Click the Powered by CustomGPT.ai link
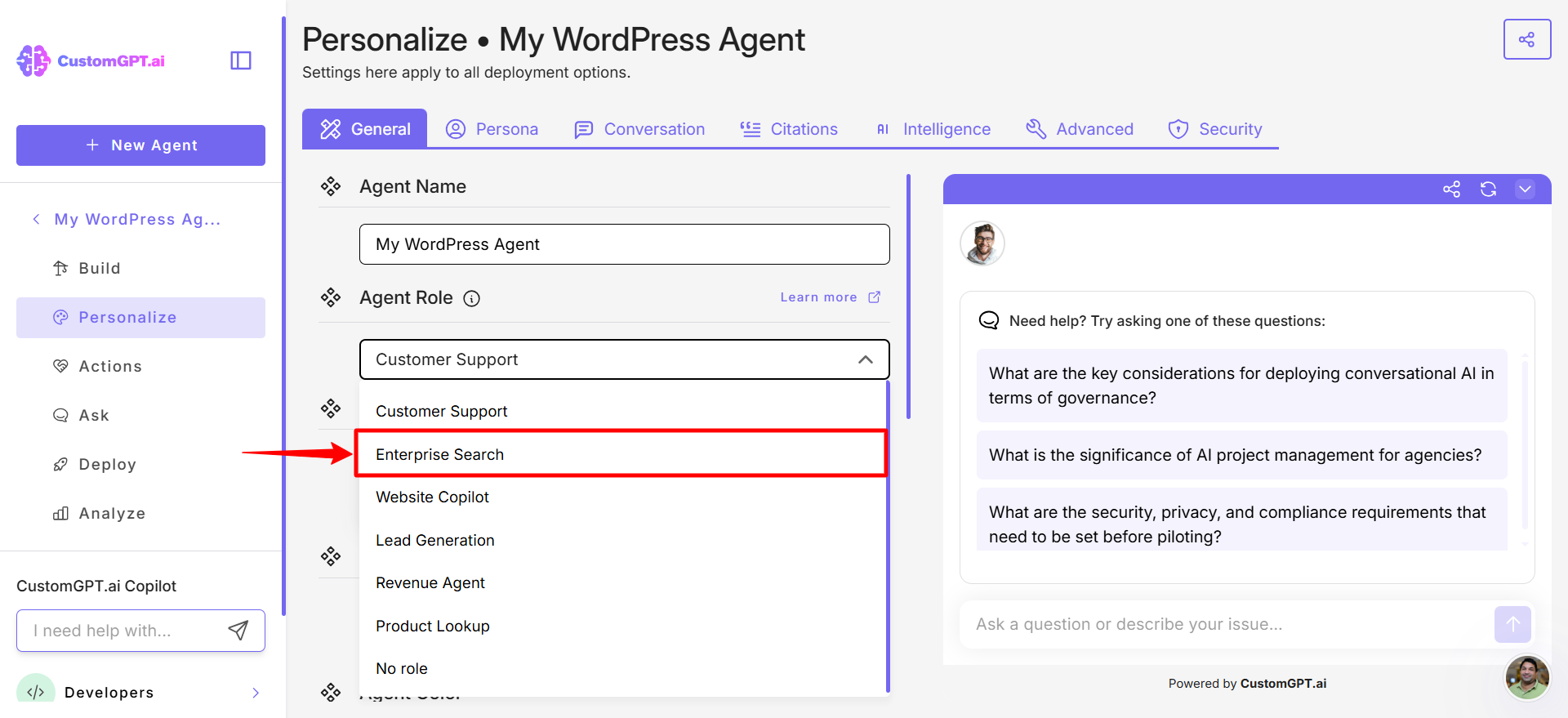 pos(1247,684)
